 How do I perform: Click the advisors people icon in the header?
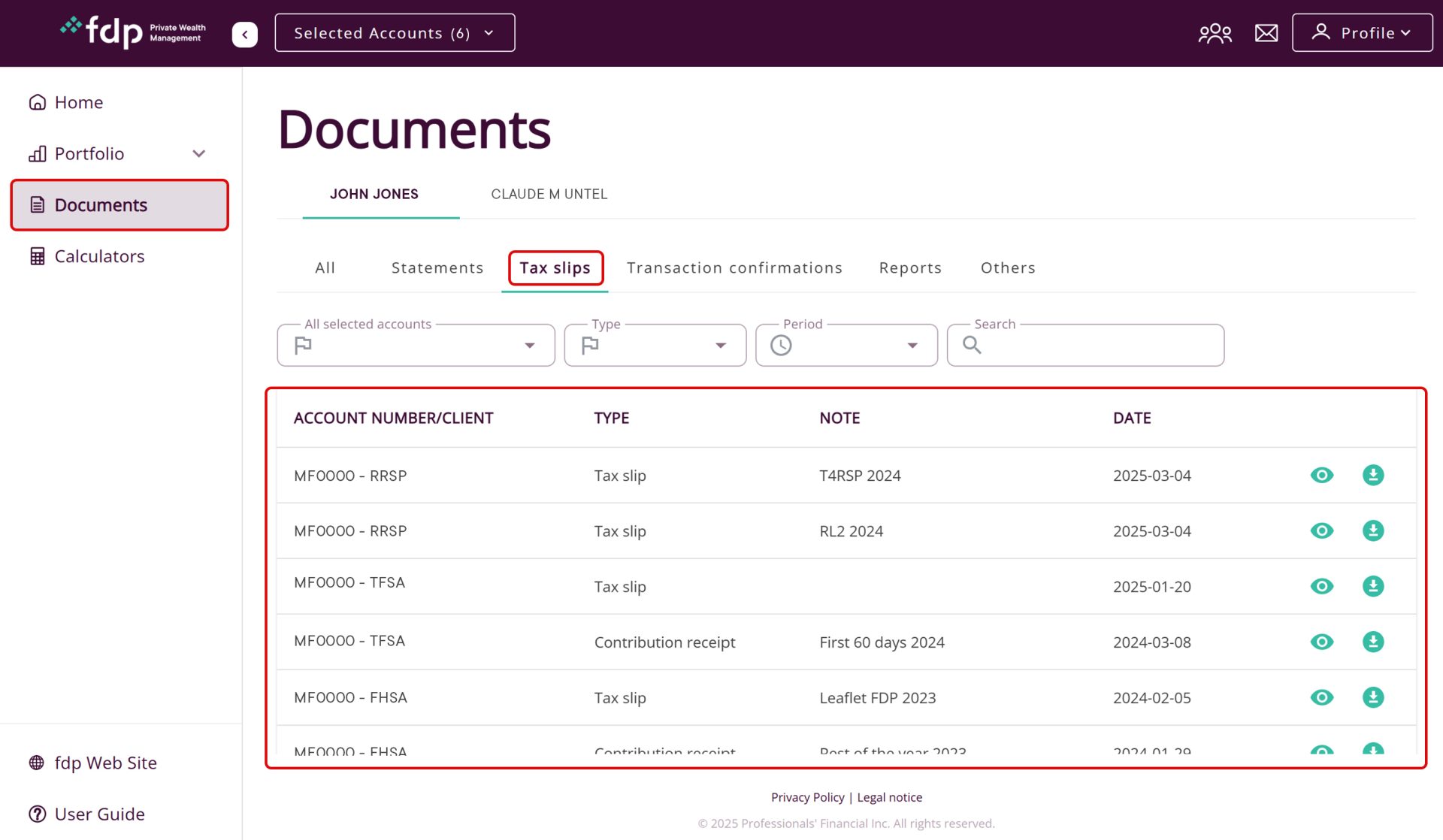(x=1215, y=32)
